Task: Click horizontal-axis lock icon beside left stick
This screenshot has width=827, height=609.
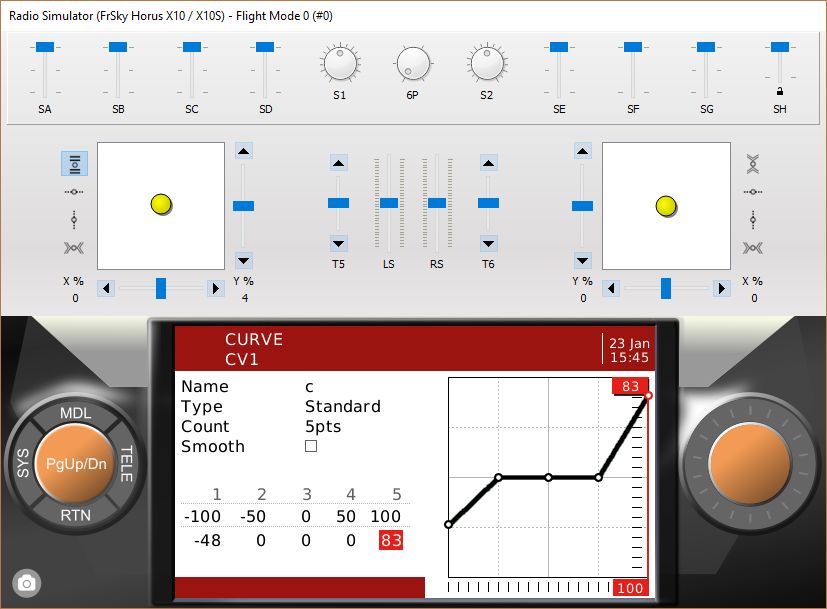Action: [x=74, y=191]
